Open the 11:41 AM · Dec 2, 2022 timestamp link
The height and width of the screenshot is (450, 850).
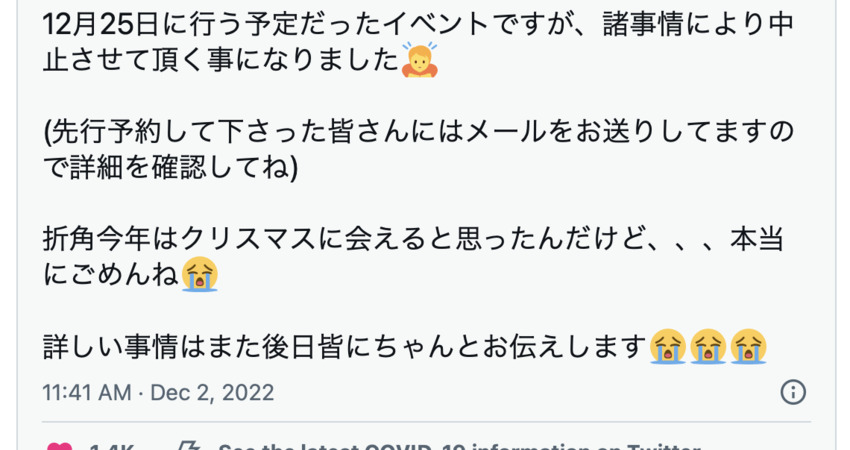[x=158, y=393]
